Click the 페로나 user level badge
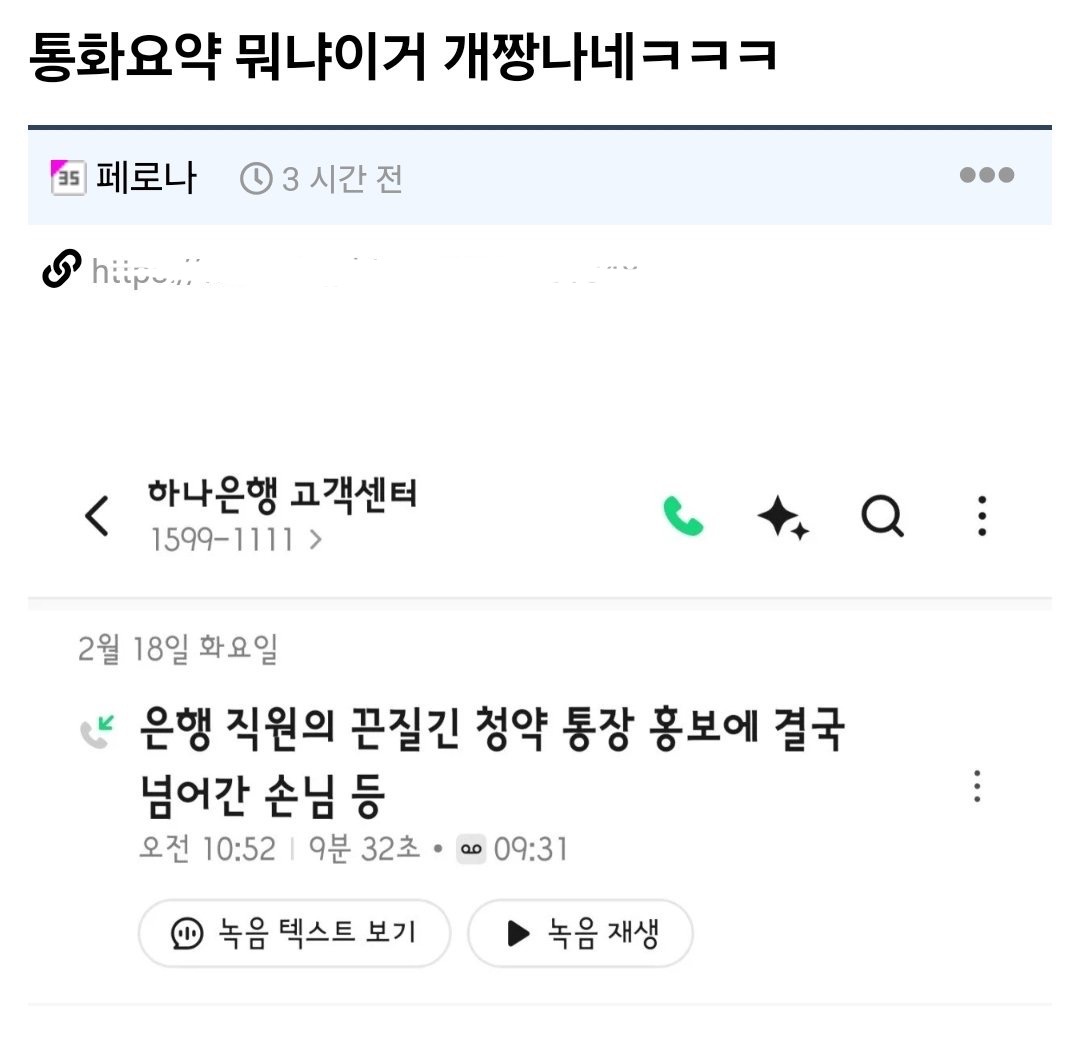 coord(68,178)
